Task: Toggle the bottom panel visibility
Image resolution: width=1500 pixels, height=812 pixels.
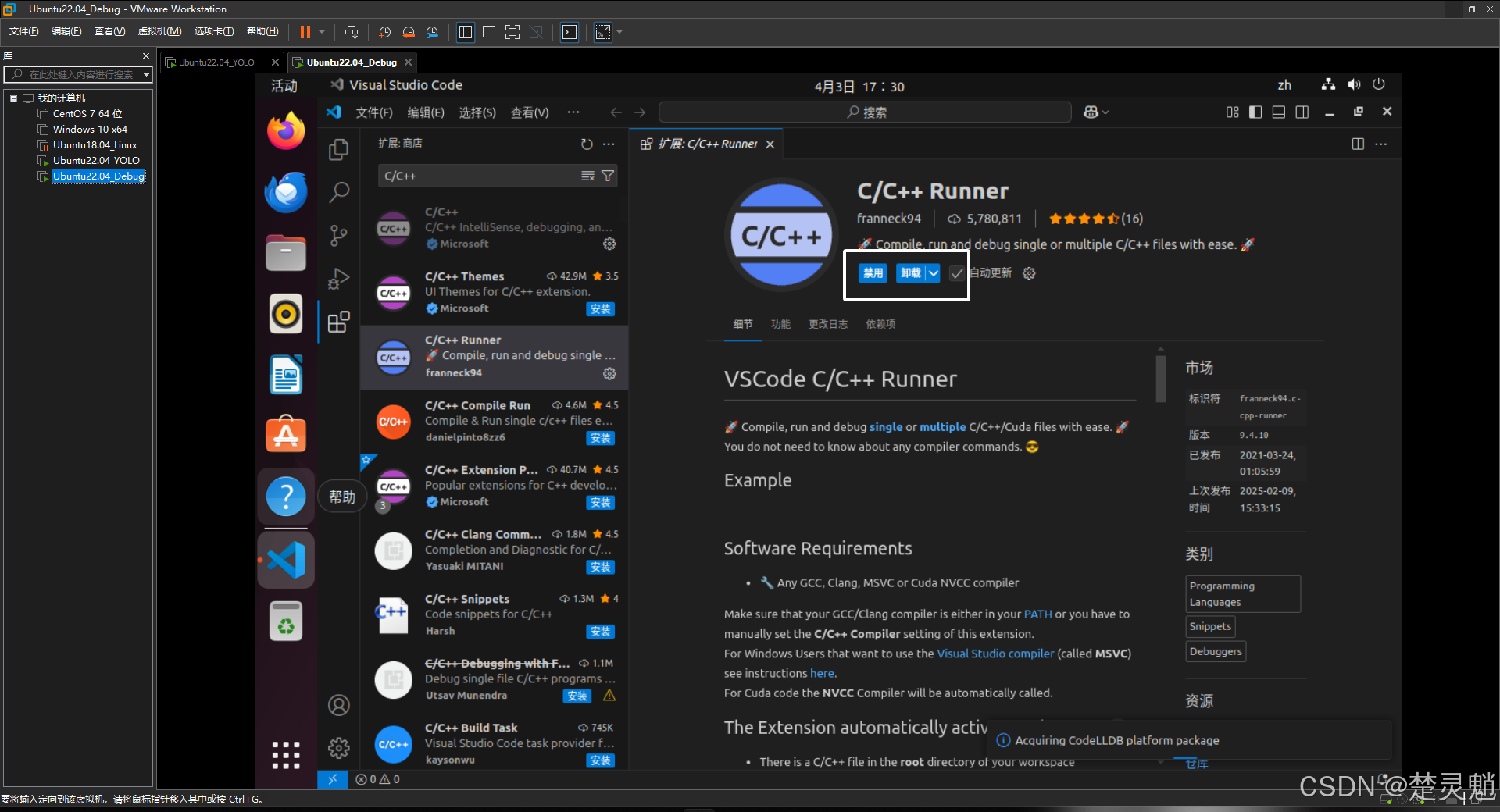Action: click(1279, 112)
